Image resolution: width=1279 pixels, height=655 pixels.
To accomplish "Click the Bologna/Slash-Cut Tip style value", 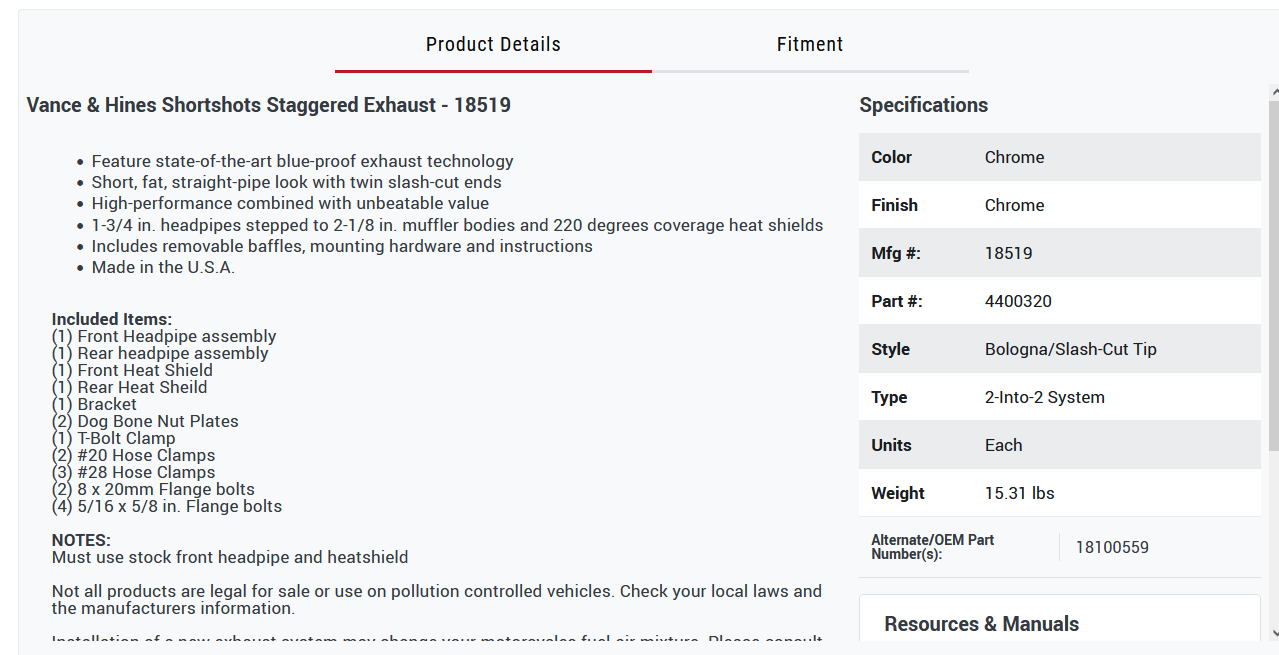I will click(x=1070, y=349).
